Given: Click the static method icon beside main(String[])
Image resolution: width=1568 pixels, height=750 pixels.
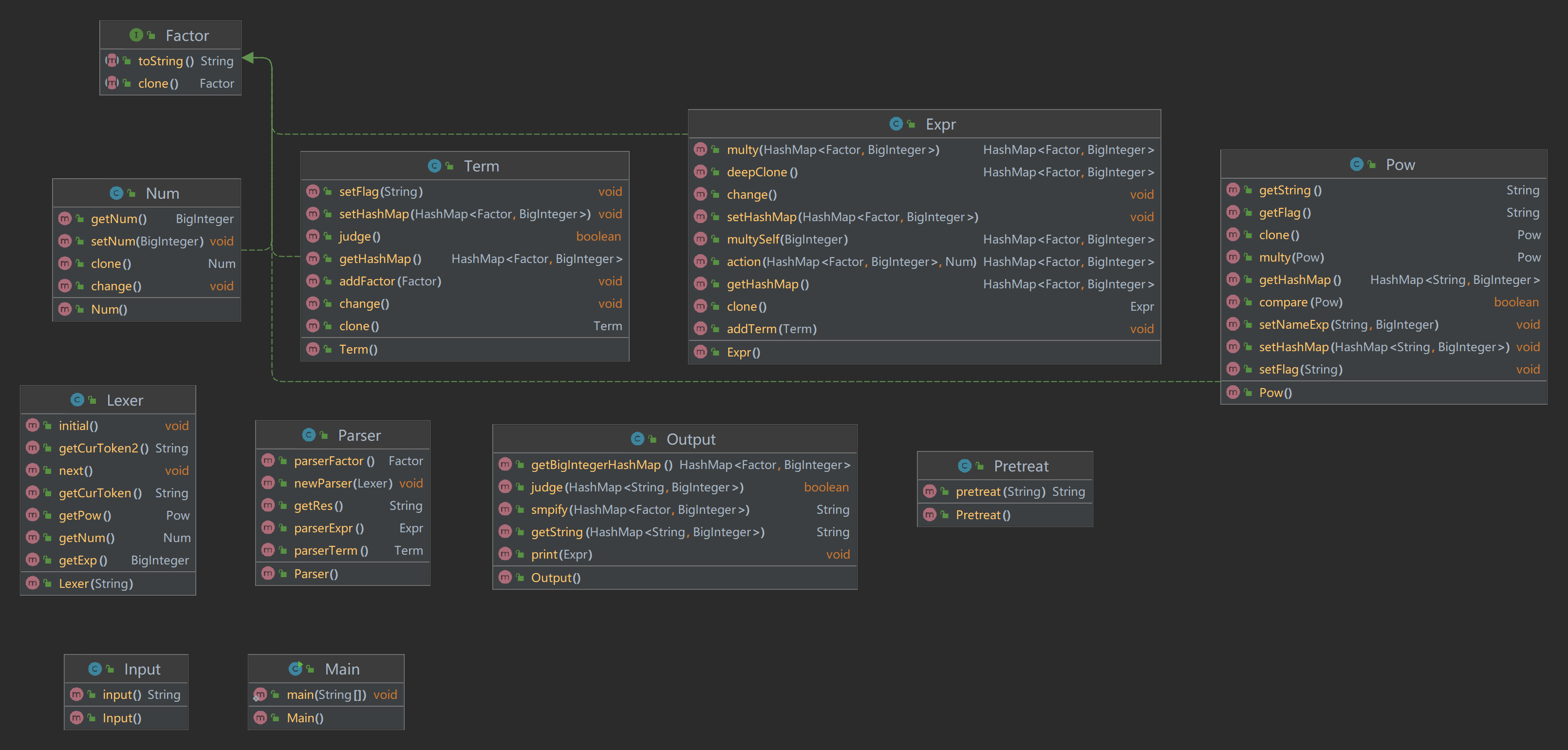Looking at the screenshot, I should pyautogui.click(x=260, y=694).
